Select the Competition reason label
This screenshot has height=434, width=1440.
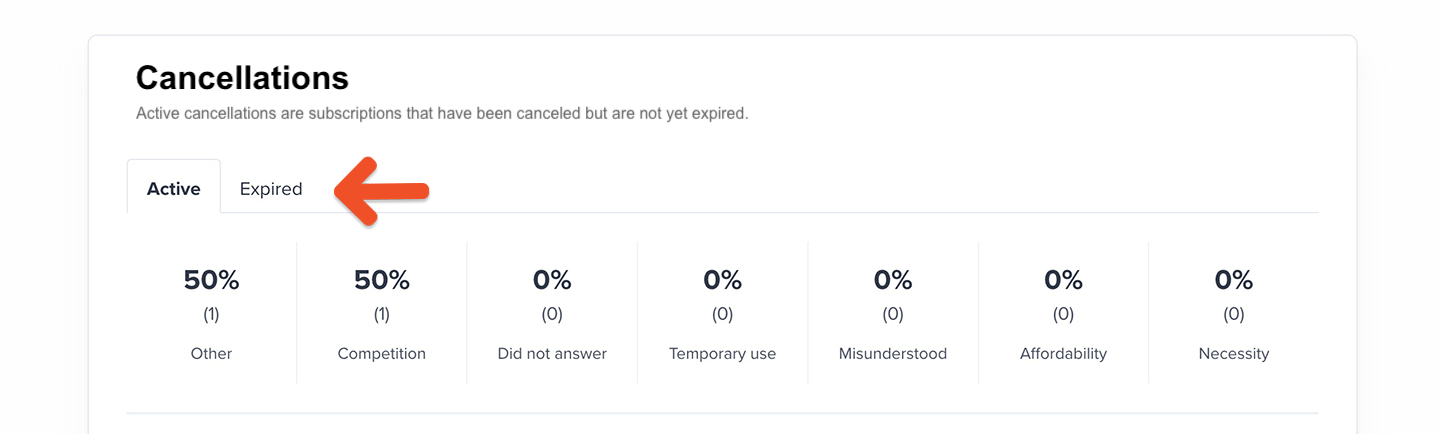coord(382,354)
